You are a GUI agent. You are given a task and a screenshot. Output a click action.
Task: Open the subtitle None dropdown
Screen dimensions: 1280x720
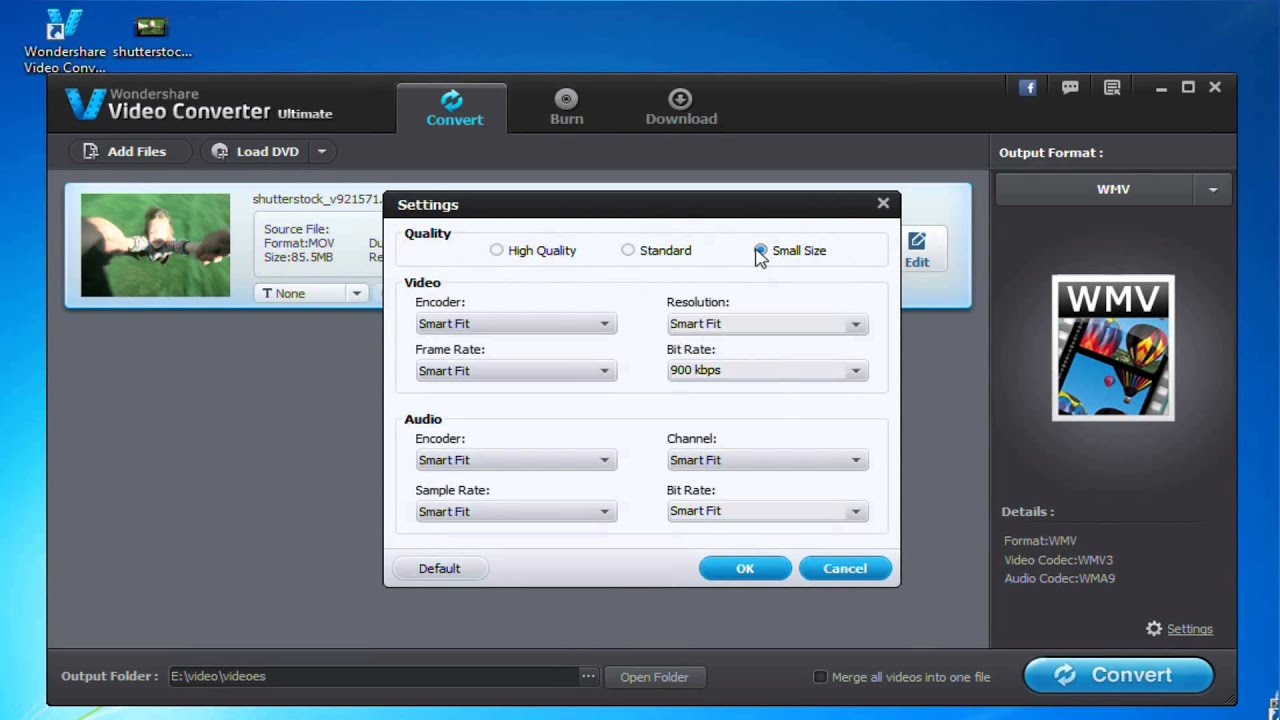(311, 293)
